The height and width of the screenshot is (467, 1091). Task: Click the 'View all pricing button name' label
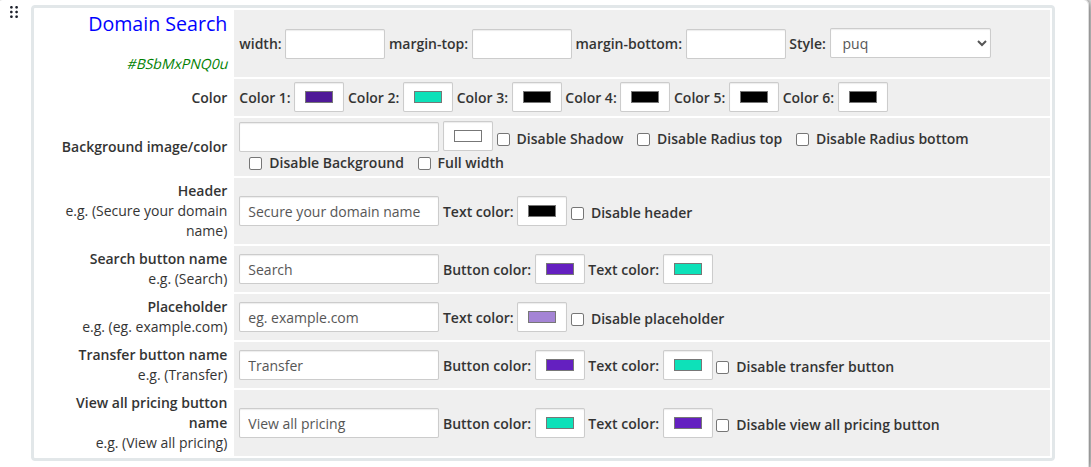(151, 413)
